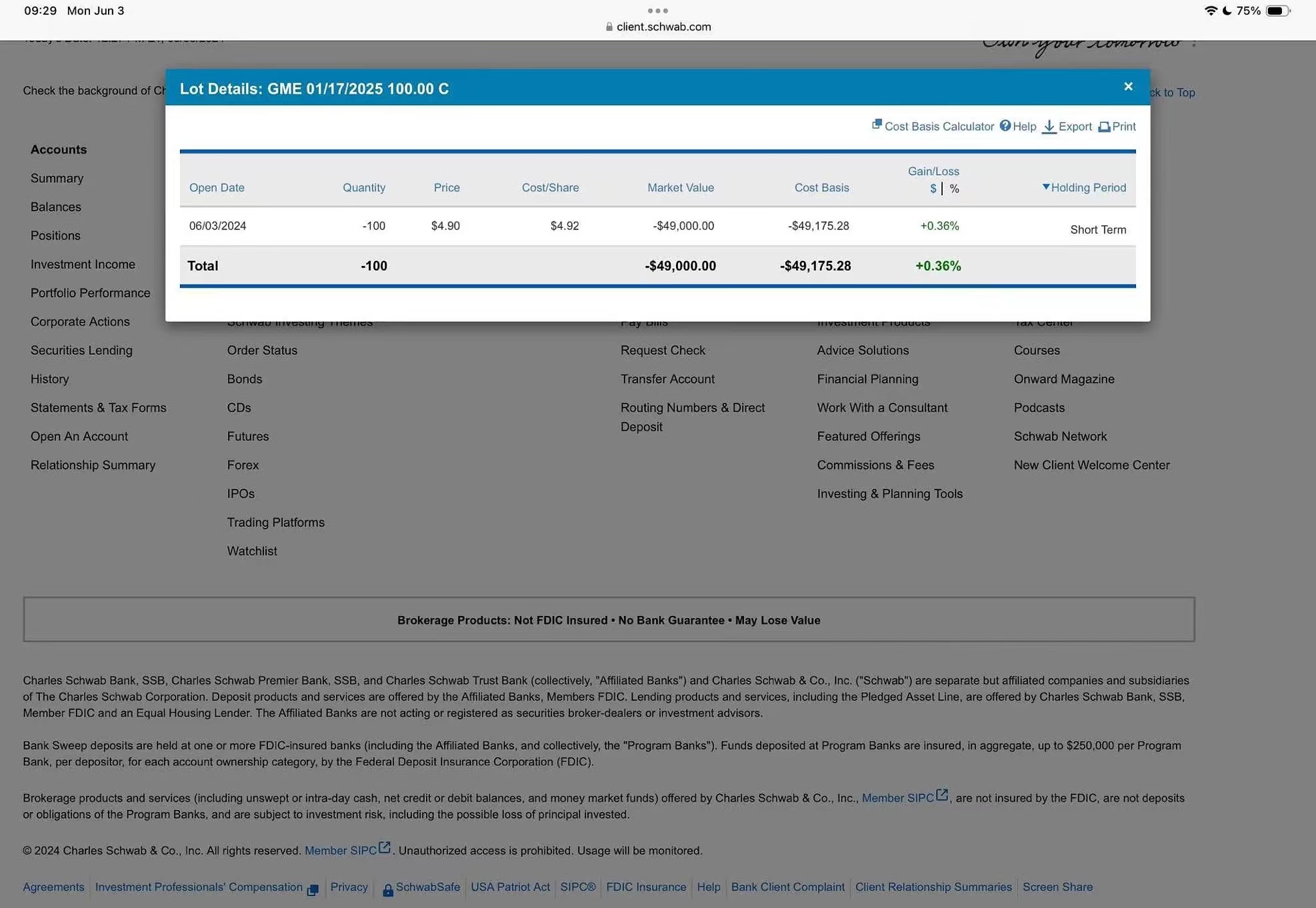Click the Screen Share footer link
Screen dimensions: 1316x908
point(1057,887)
